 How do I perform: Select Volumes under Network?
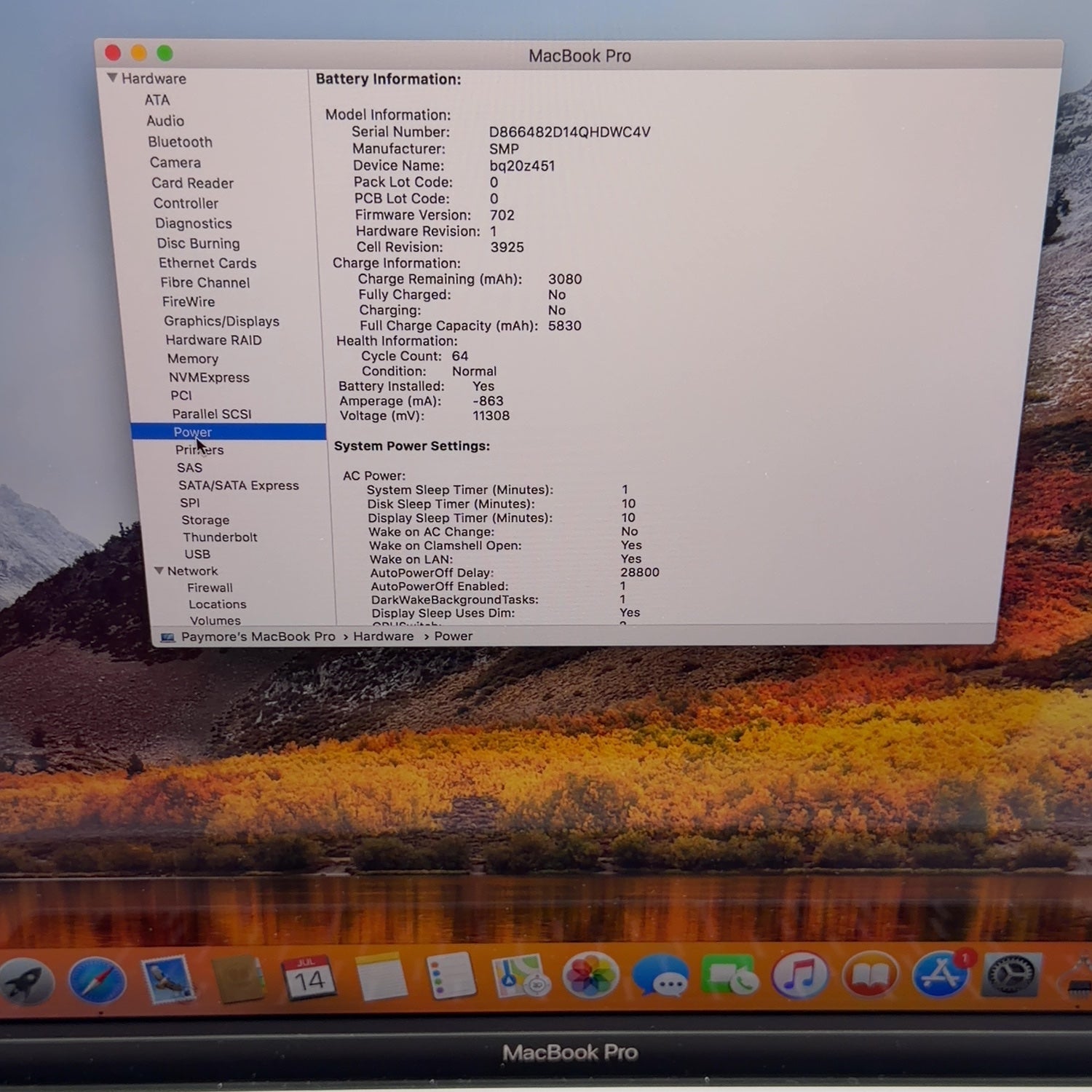tap(215, 620)
